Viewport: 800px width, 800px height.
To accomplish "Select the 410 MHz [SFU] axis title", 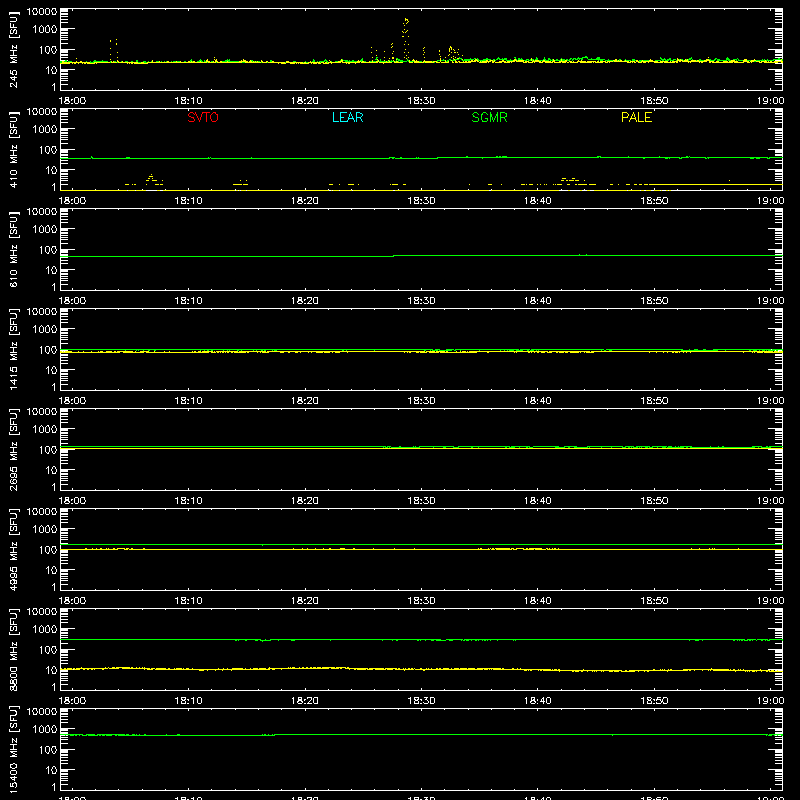I will (14, 149).
